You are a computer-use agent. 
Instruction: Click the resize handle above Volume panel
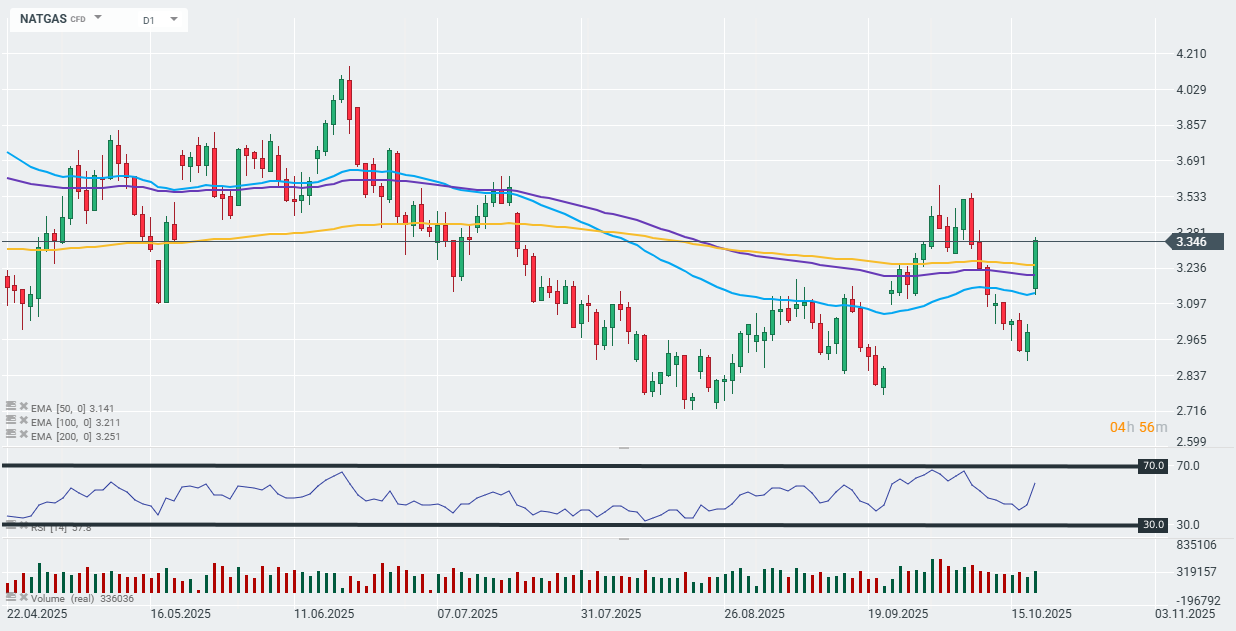tap(624, 539)
